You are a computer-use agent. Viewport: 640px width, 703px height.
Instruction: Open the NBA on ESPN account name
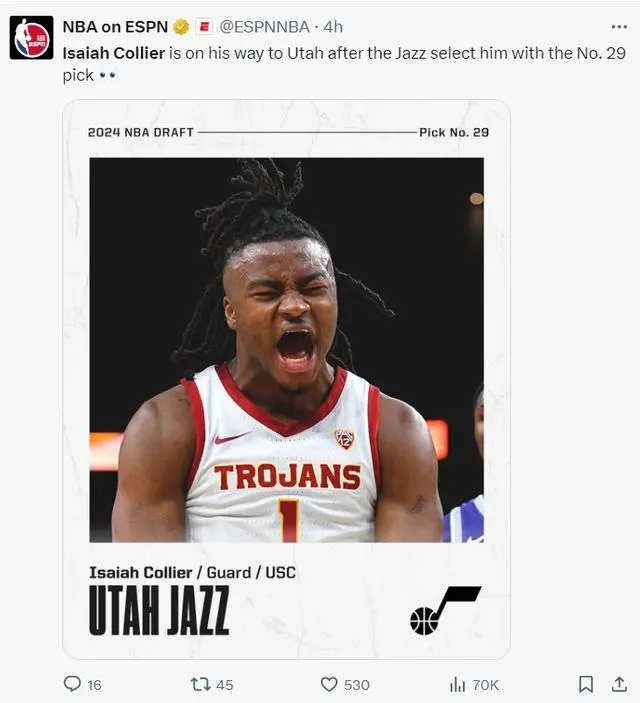(115, 27)
